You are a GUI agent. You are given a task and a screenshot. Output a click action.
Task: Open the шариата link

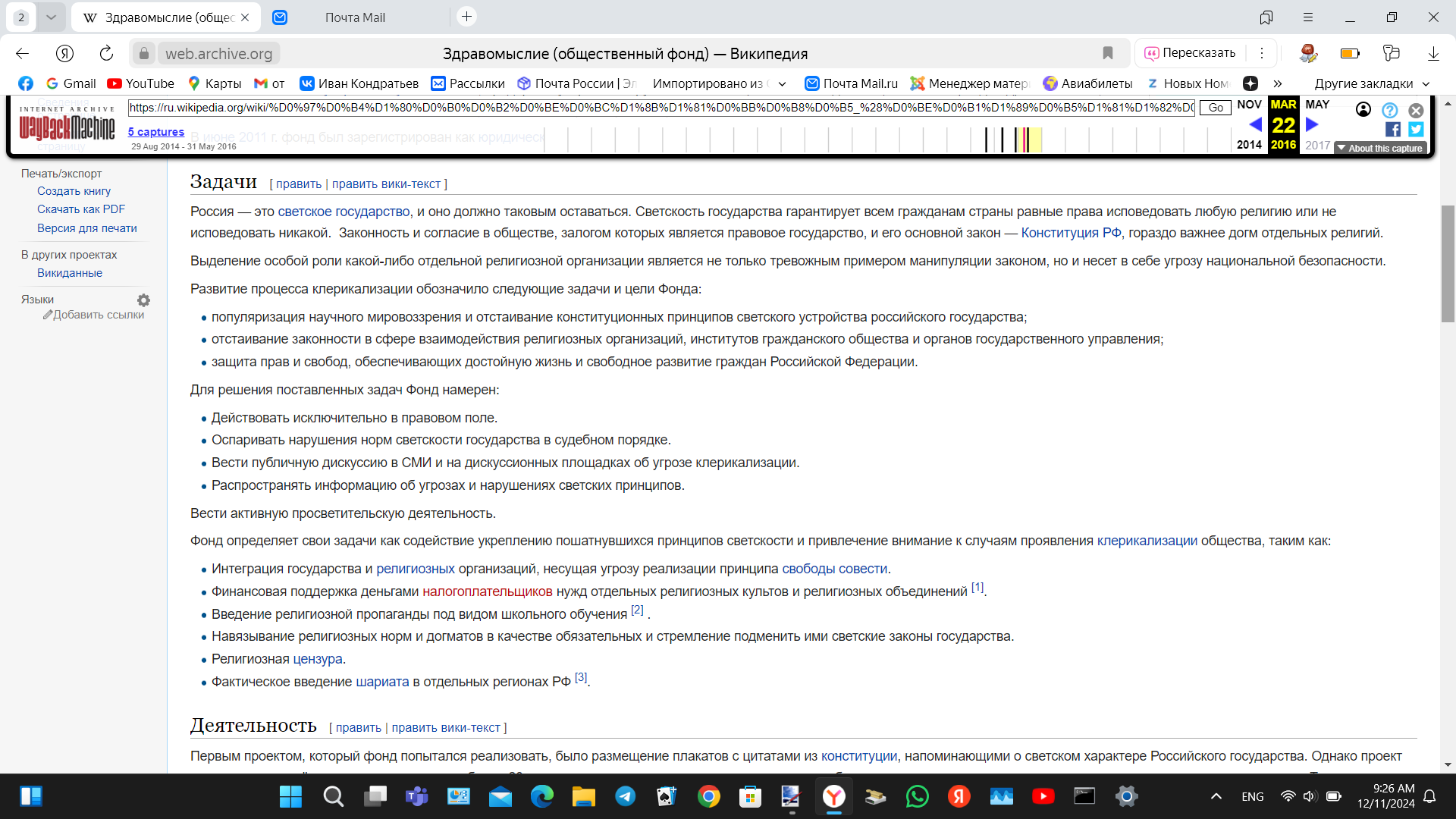pos(382,682)
